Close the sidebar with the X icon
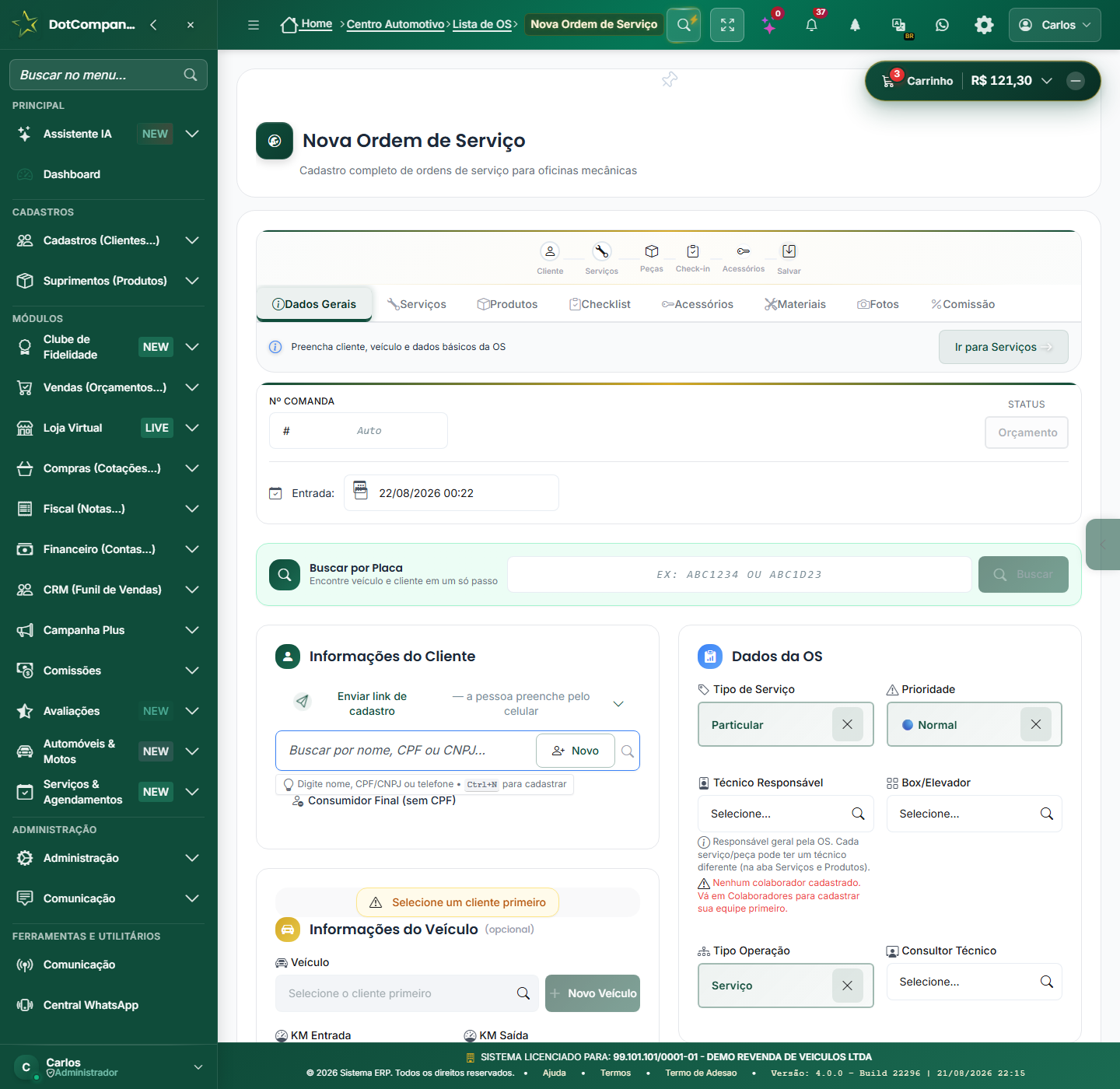The image size is (1120, 1089). point(191,25)
